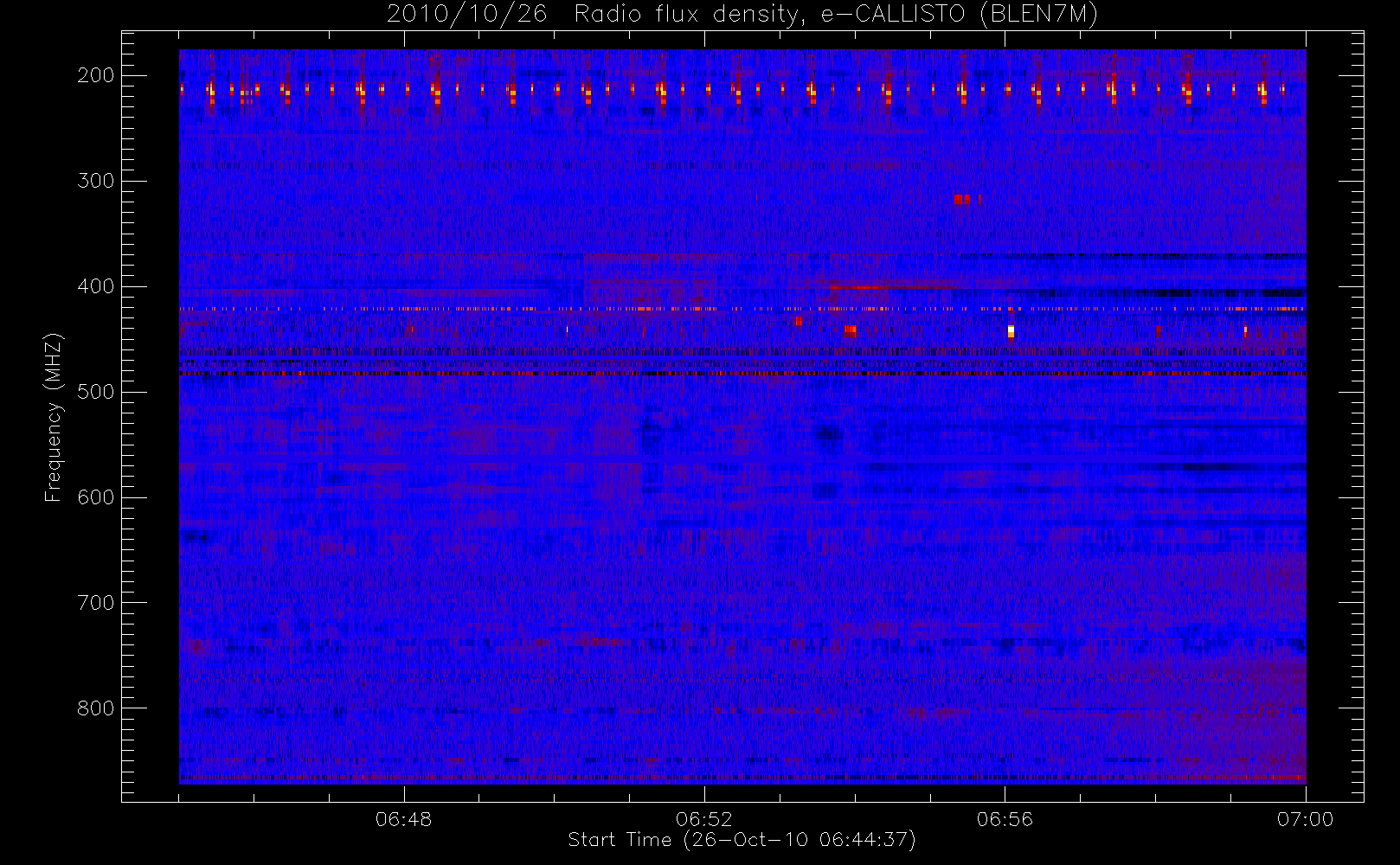The image size is (1400, 865).
Task: Click the 07:00 time tick label
Action: [x=1305, y=819]
